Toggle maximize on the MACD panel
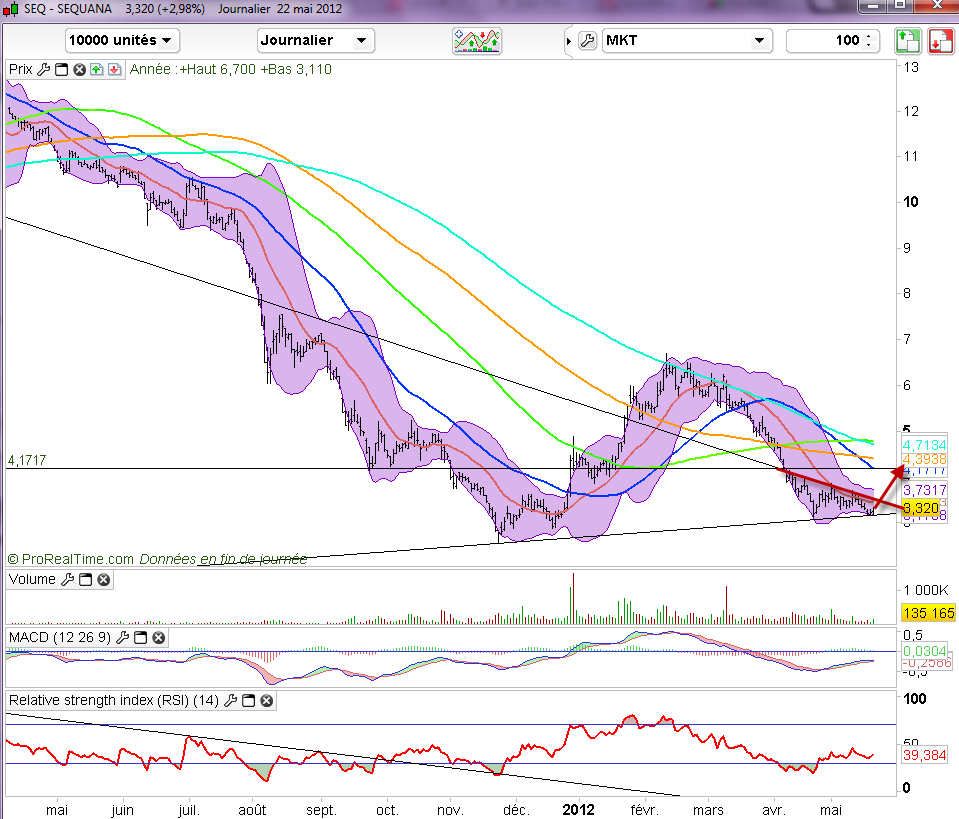 point(141,637)
